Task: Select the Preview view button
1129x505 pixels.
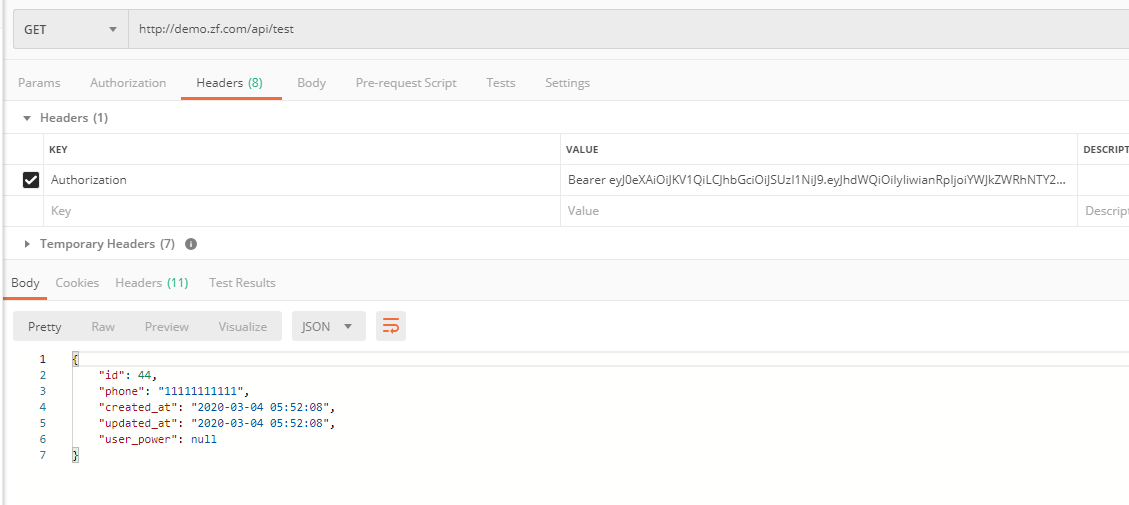Action: [166, 326]
